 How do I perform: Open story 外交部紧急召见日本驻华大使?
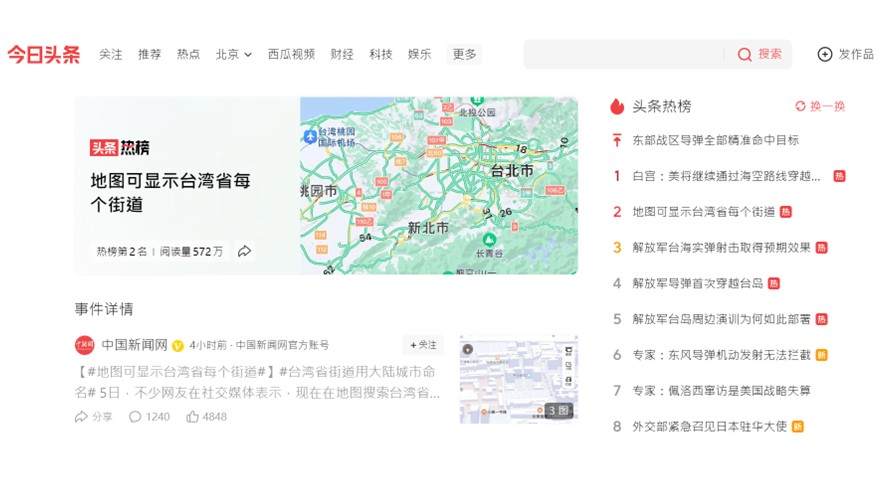click(710, 426)
